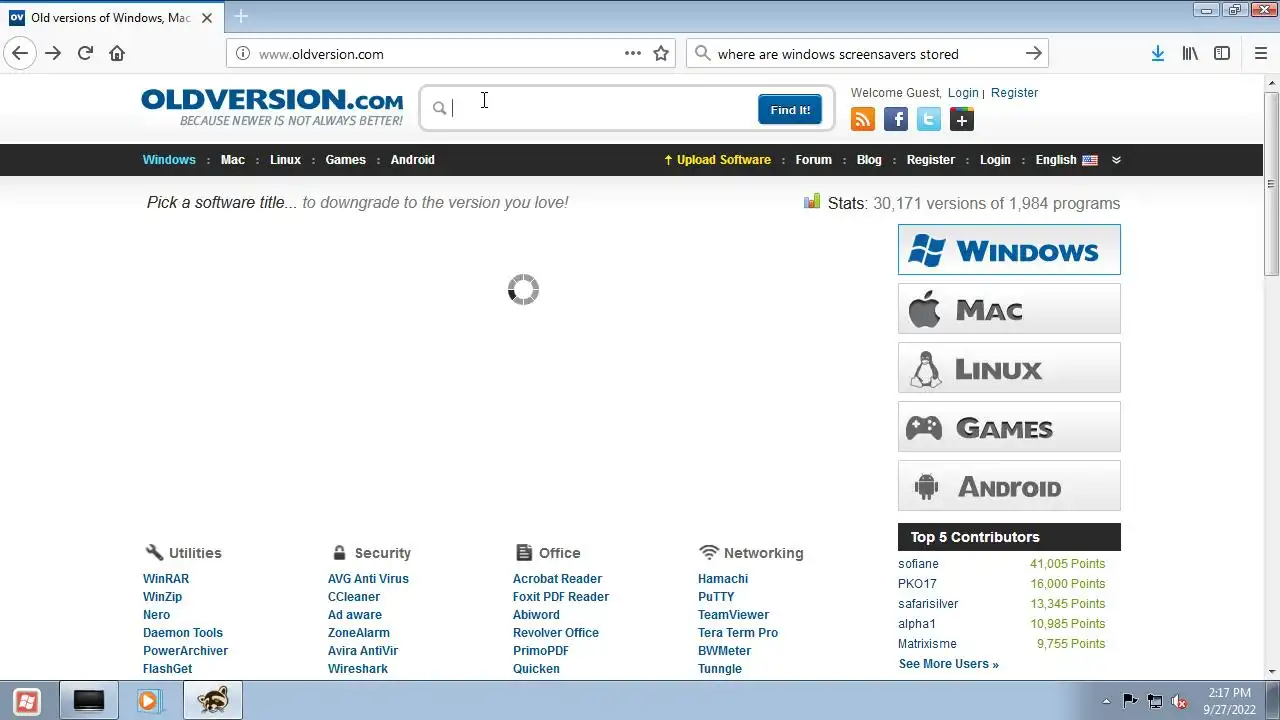Screen dimensions: 1280x720
Task: Open the RSS feed icon
Action: coord(863,120)
